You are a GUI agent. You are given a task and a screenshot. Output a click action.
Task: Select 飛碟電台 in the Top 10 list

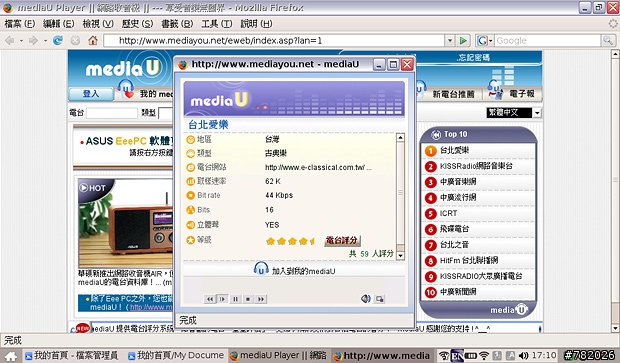tap(454, 229)
